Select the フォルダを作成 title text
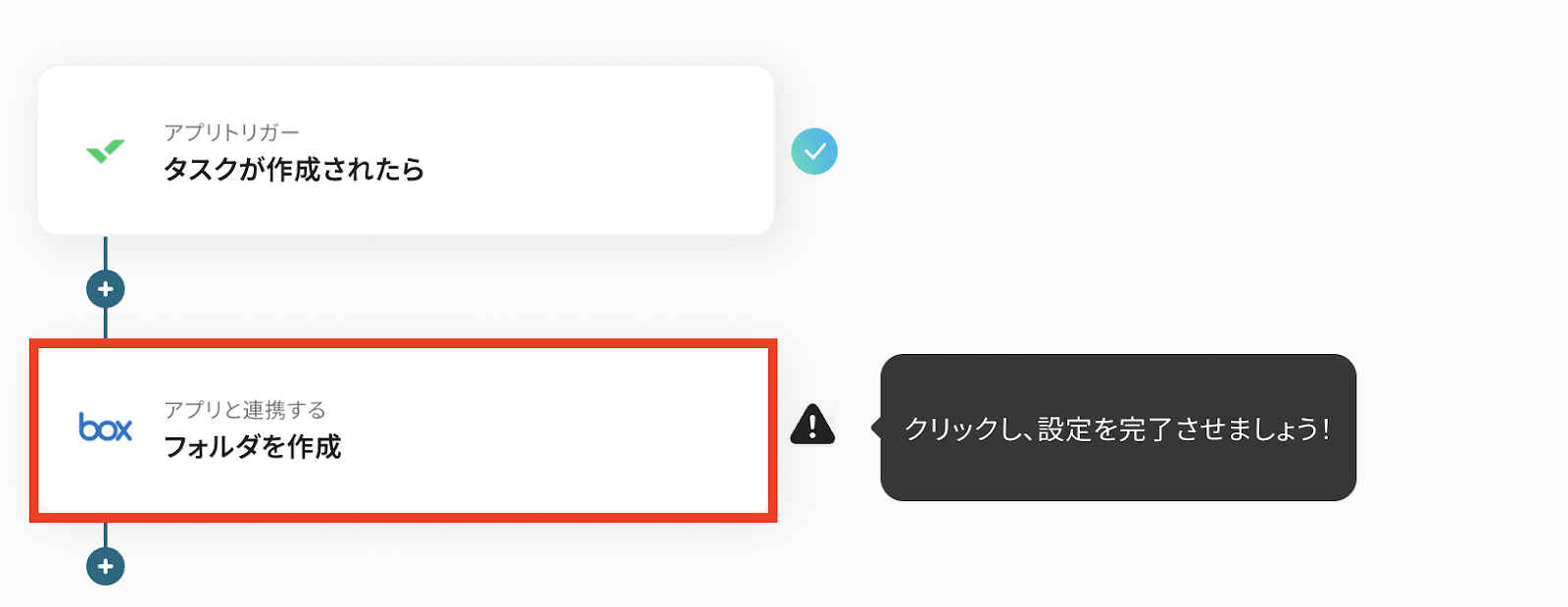1568x607 pixels. (253, 447)
